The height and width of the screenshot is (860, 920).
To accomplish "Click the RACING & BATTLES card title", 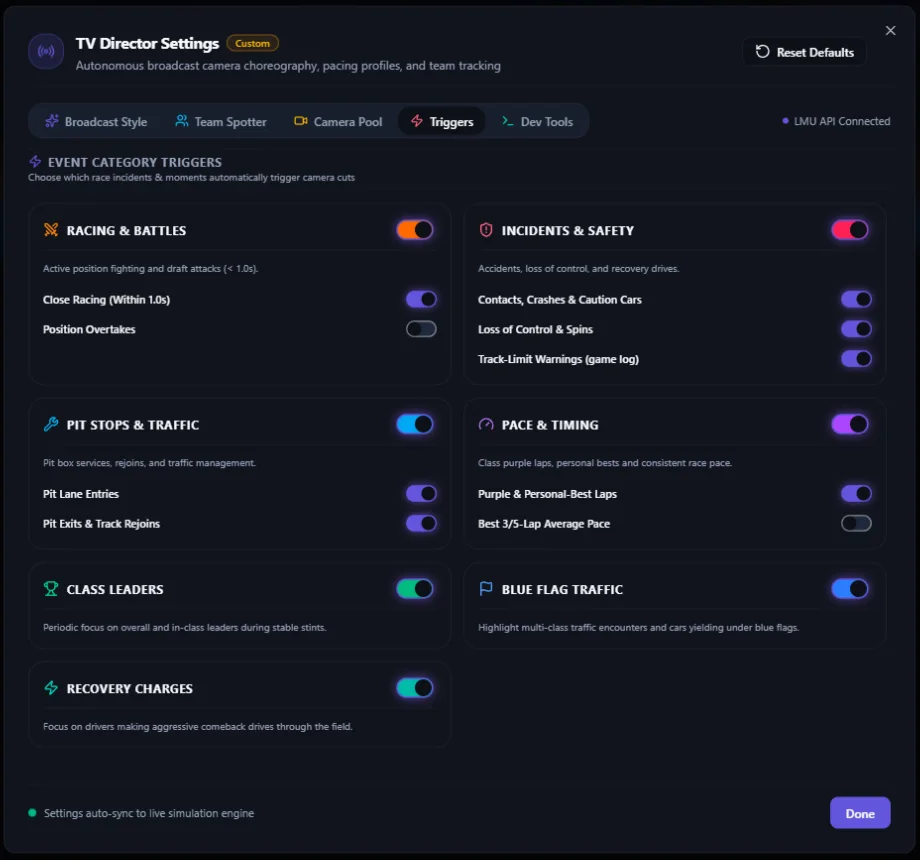I will 126,231.
